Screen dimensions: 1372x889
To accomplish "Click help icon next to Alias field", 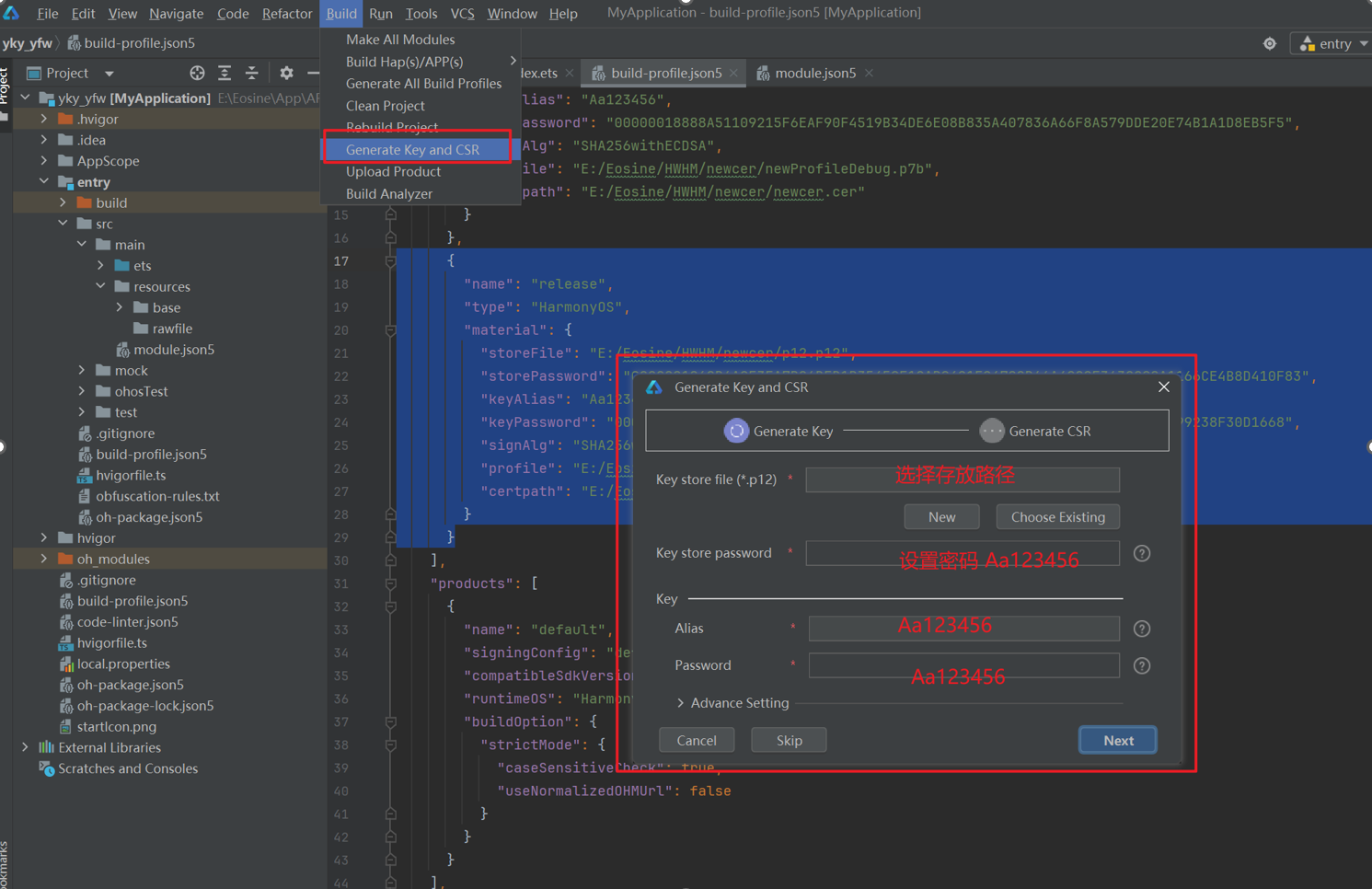I will pos(1141,629).
